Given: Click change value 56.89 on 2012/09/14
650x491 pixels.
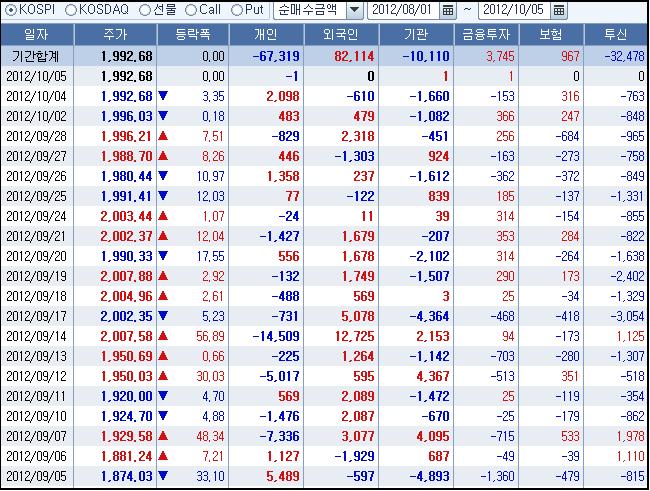Looking at the screenshot, I should coord(210,336).
